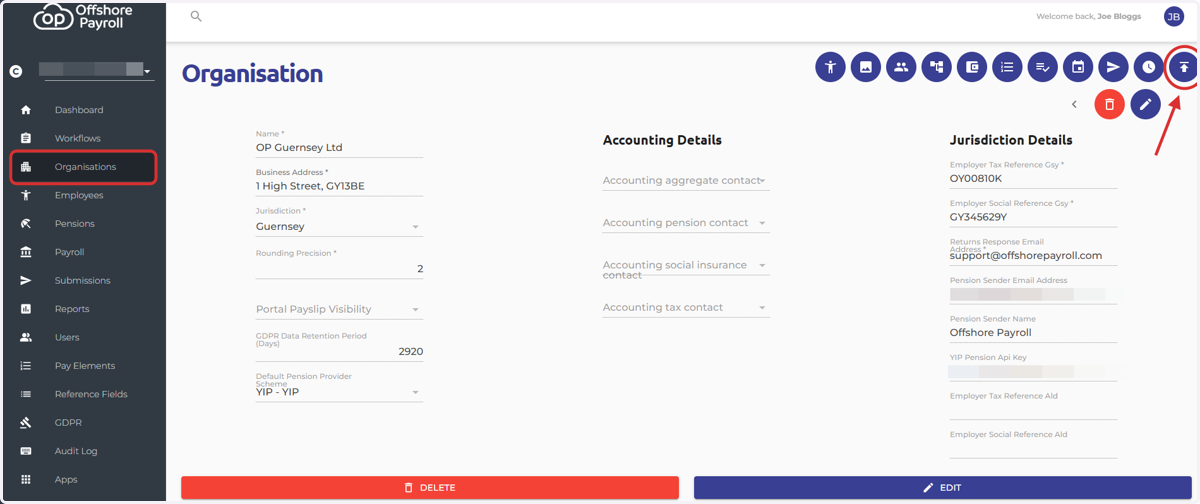Screen dimensions: 1200x504
Task: Open the Portal Payslip Visibility dropdown
Action: pyautogui.click(x=339, y=310)
